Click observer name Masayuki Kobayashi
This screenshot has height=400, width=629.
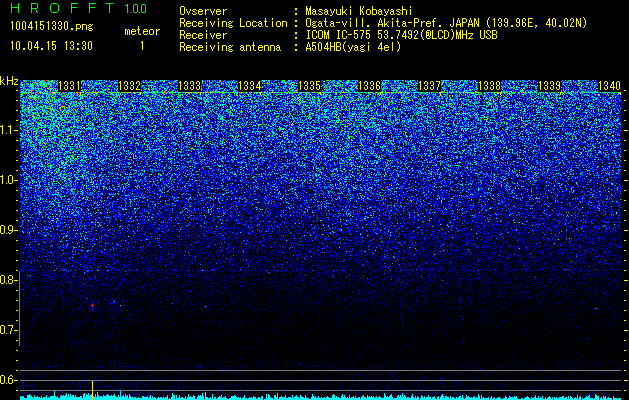click(x=359, y=11)
